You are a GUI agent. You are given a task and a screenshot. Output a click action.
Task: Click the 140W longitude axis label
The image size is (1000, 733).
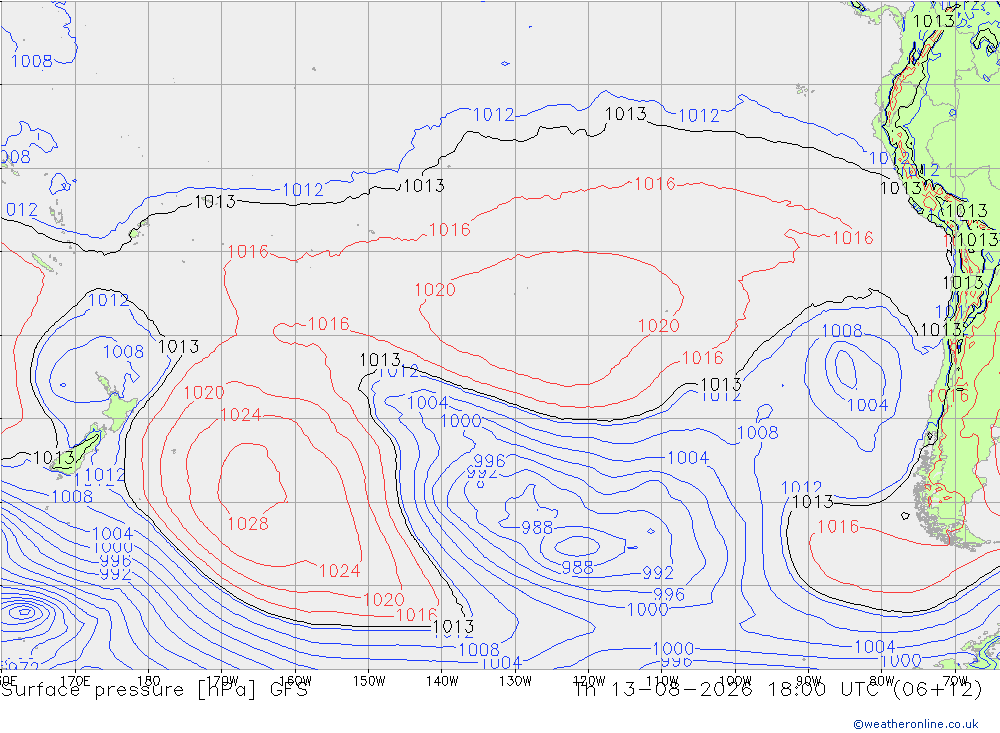click(x=442, y=681)
